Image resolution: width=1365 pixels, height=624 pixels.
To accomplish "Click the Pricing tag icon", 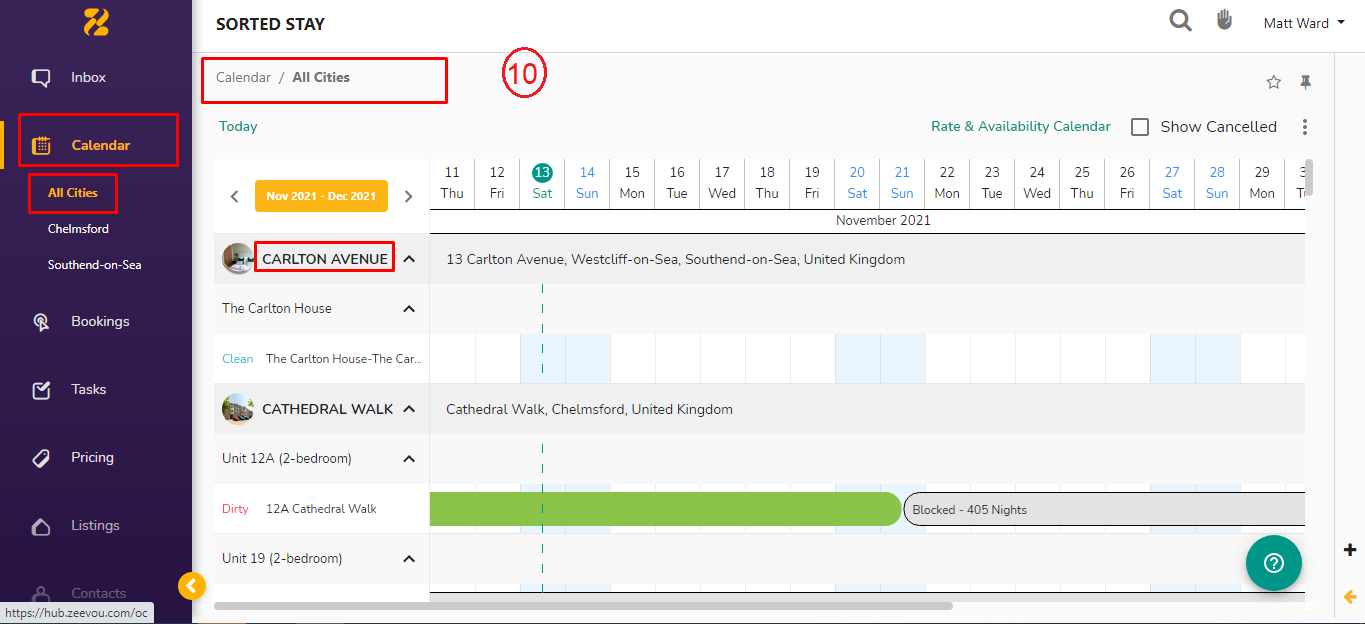I will pos(41,458).
